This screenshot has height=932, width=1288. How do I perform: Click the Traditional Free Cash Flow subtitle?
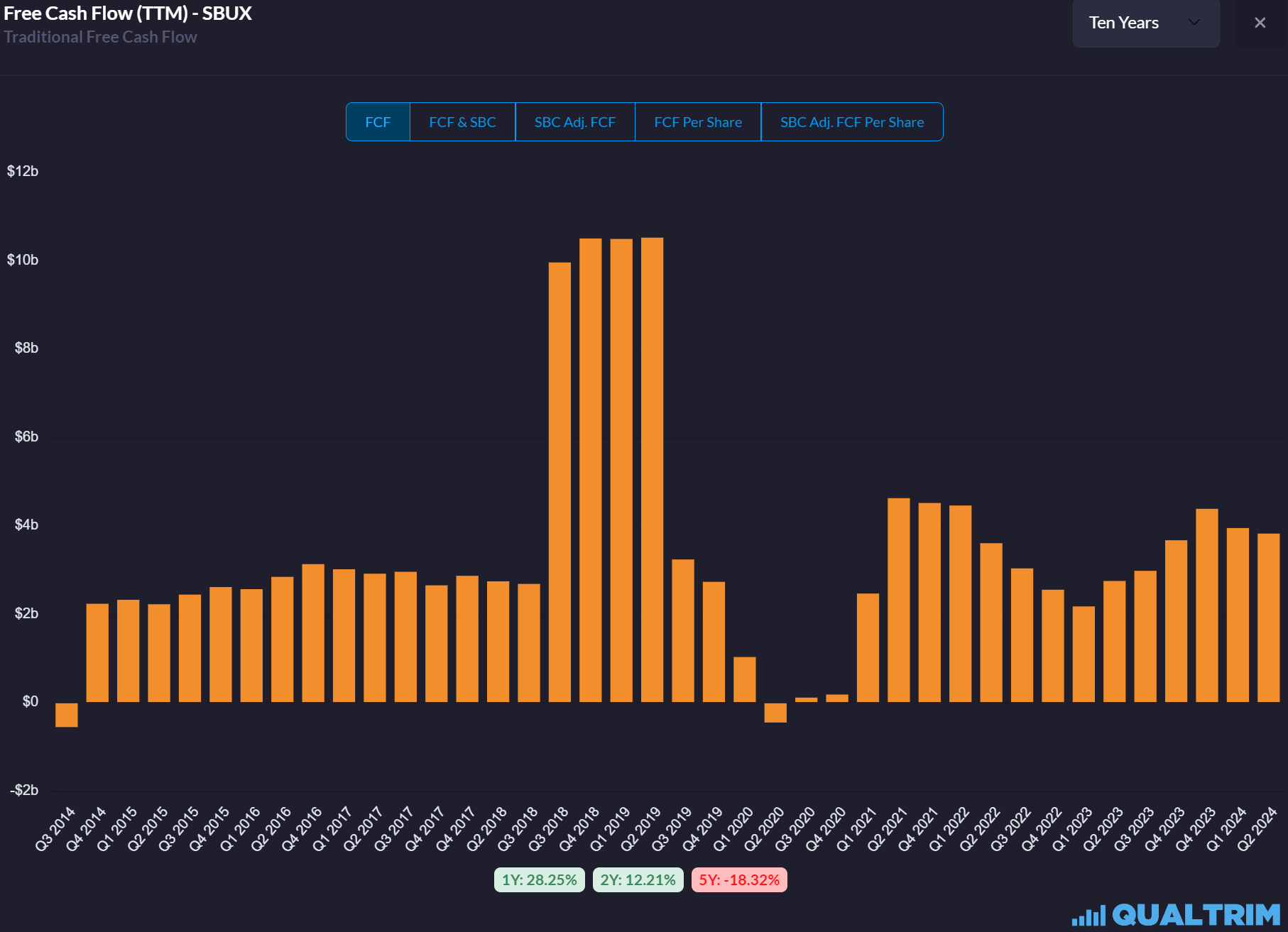[x=100, y=37]
